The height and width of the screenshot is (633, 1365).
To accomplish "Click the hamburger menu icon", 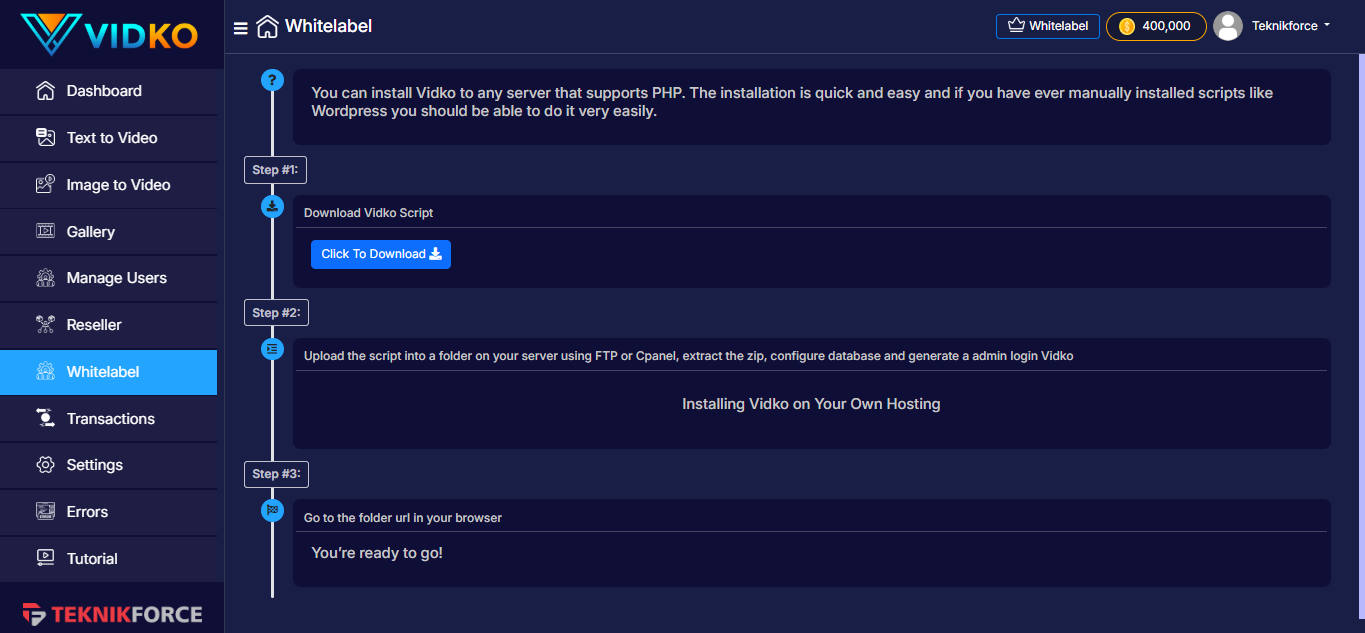I will 241,28.
